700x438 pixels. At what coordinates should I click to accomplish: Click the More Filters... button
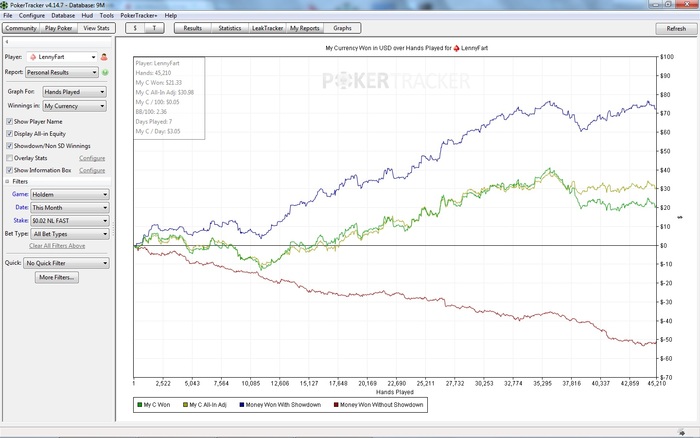click(x=57, y=277)
